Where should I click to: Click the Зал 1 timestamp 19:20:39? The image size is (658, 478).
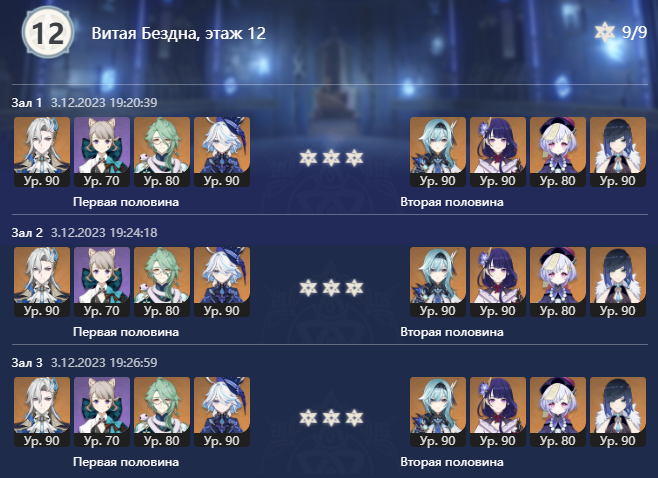pyautogui.click(x=104, y=102)
